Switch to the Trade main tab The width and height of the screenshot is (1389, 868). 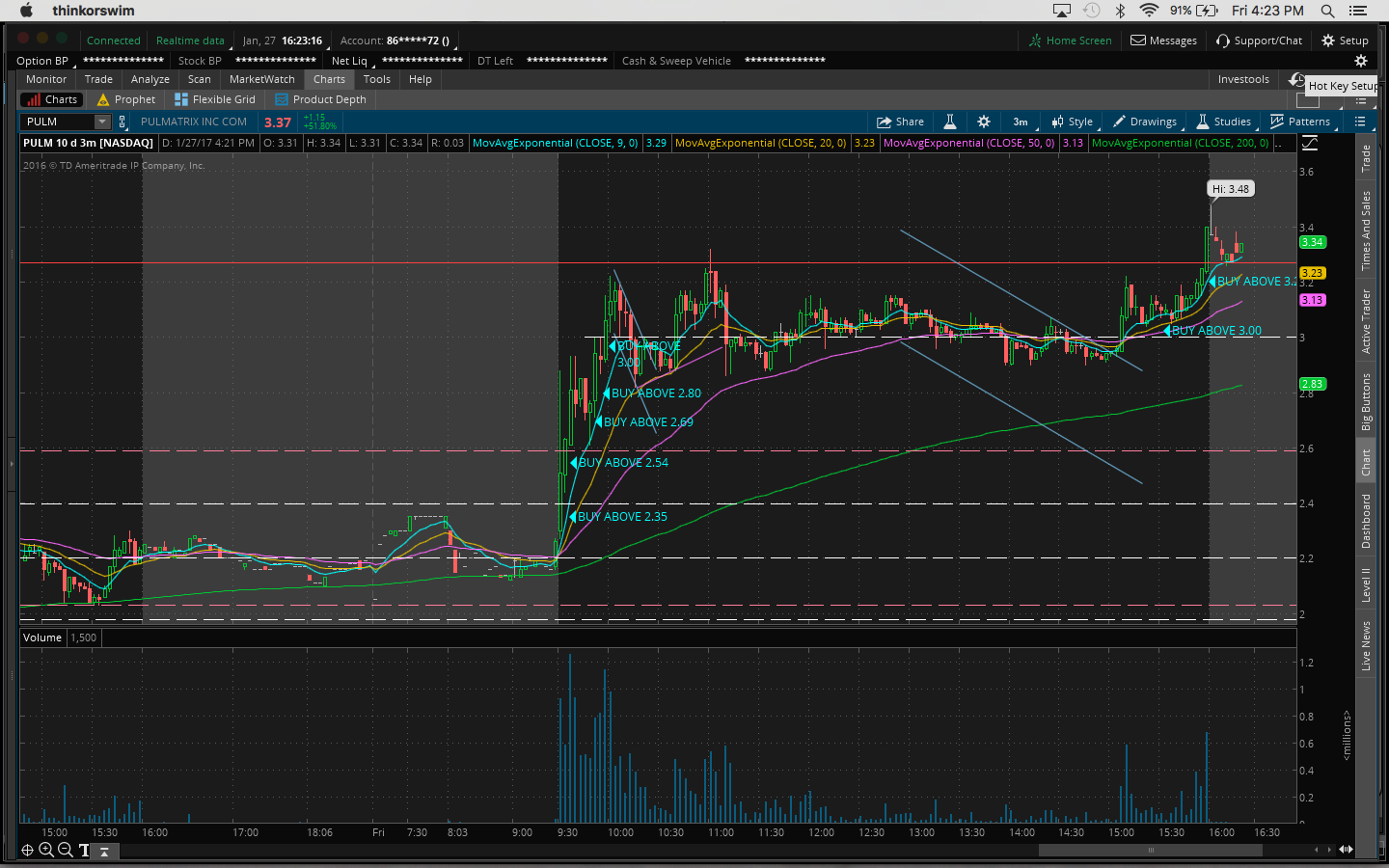click(98, 79)
